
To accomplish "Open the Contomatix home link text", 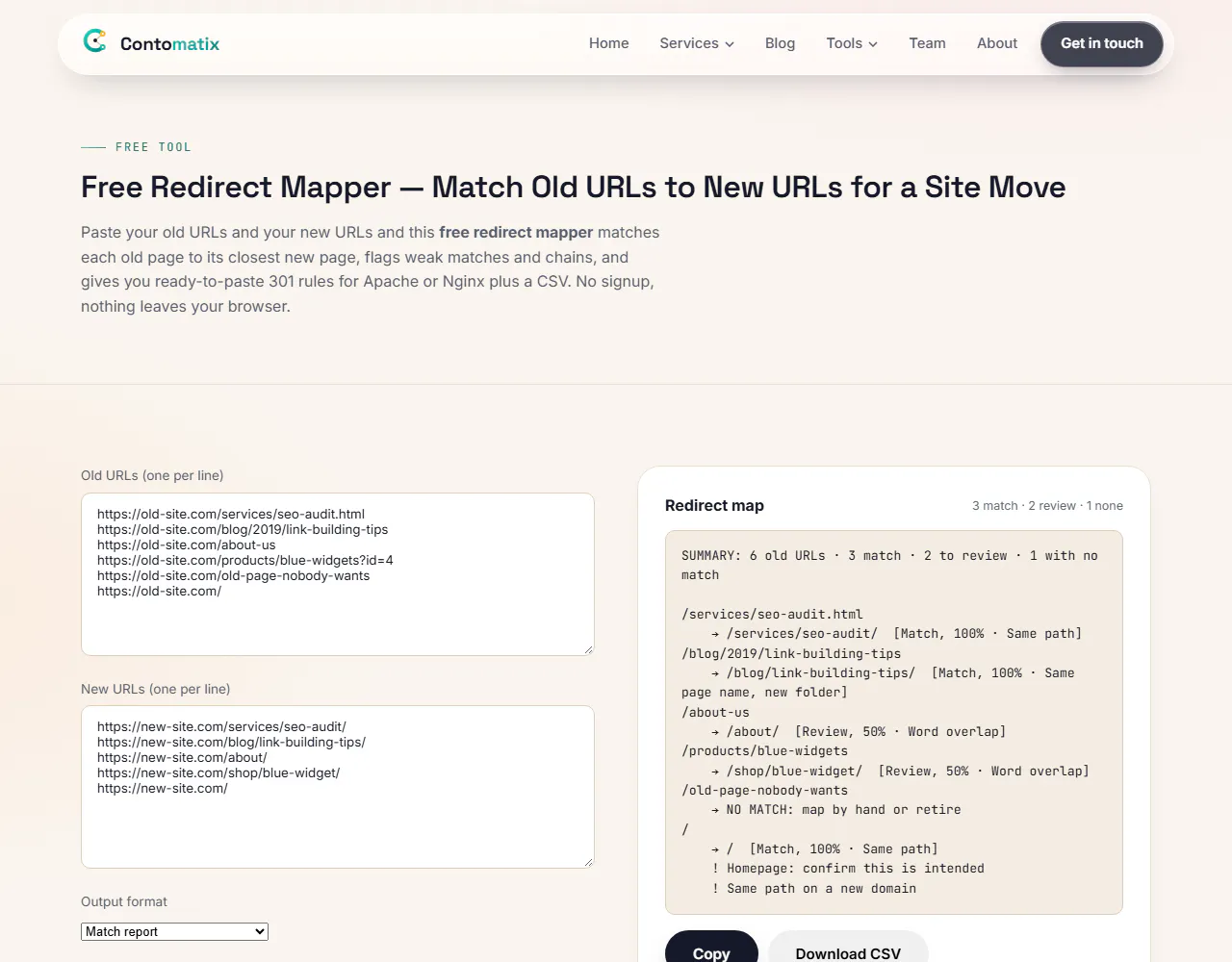I will pyautogui.click(x=169, y=44).
